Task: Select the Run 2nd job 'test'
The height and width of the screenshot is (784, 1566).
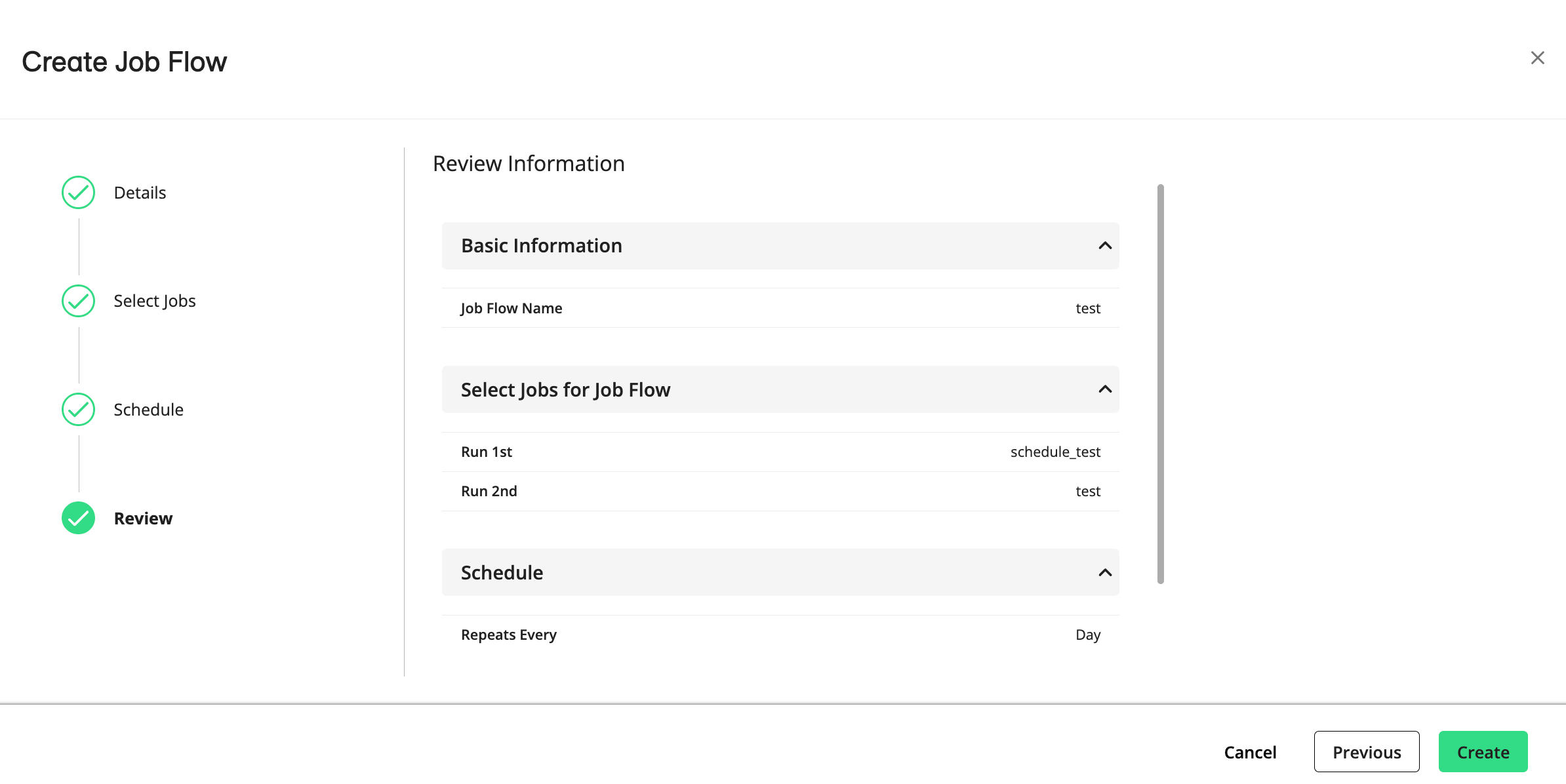Action: tap(1088, 490)
